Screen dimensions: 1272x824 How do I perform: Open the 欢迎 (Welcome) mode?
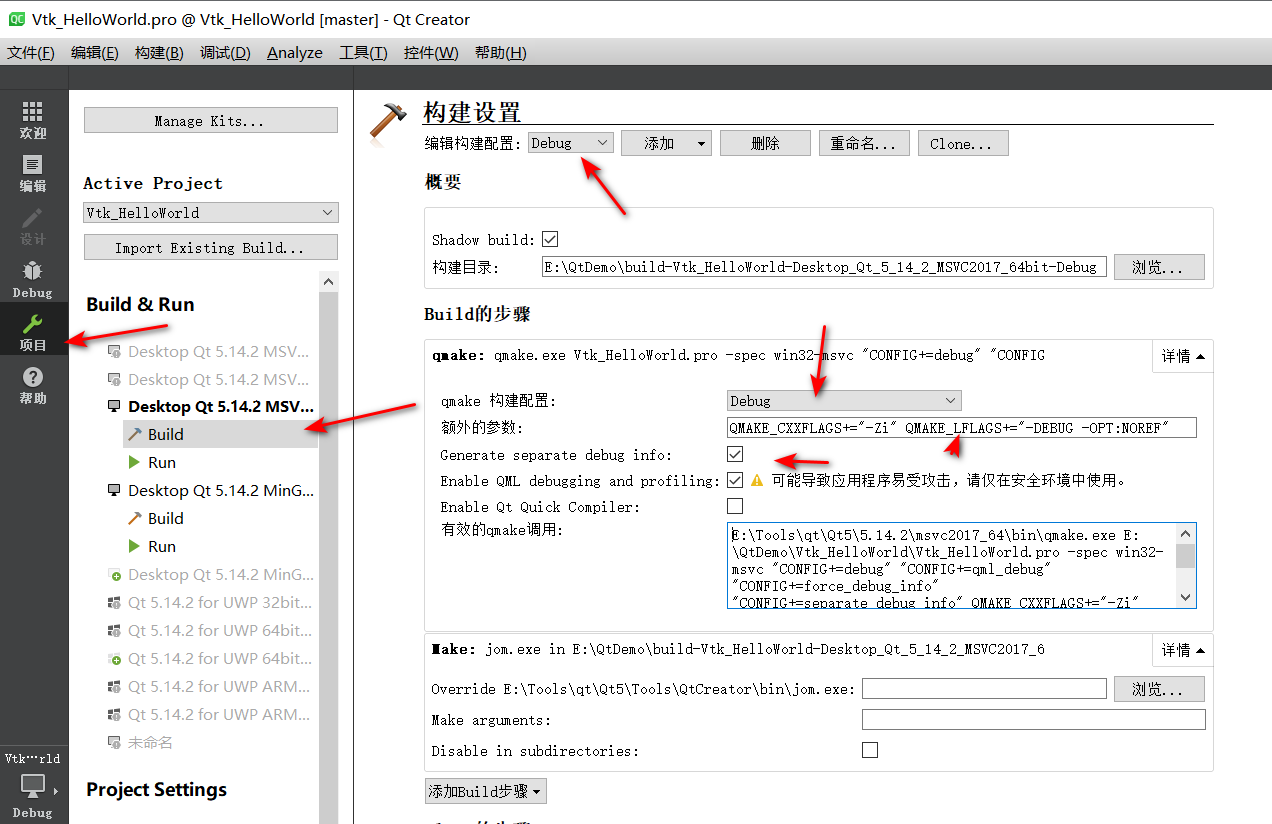point(33,120)
